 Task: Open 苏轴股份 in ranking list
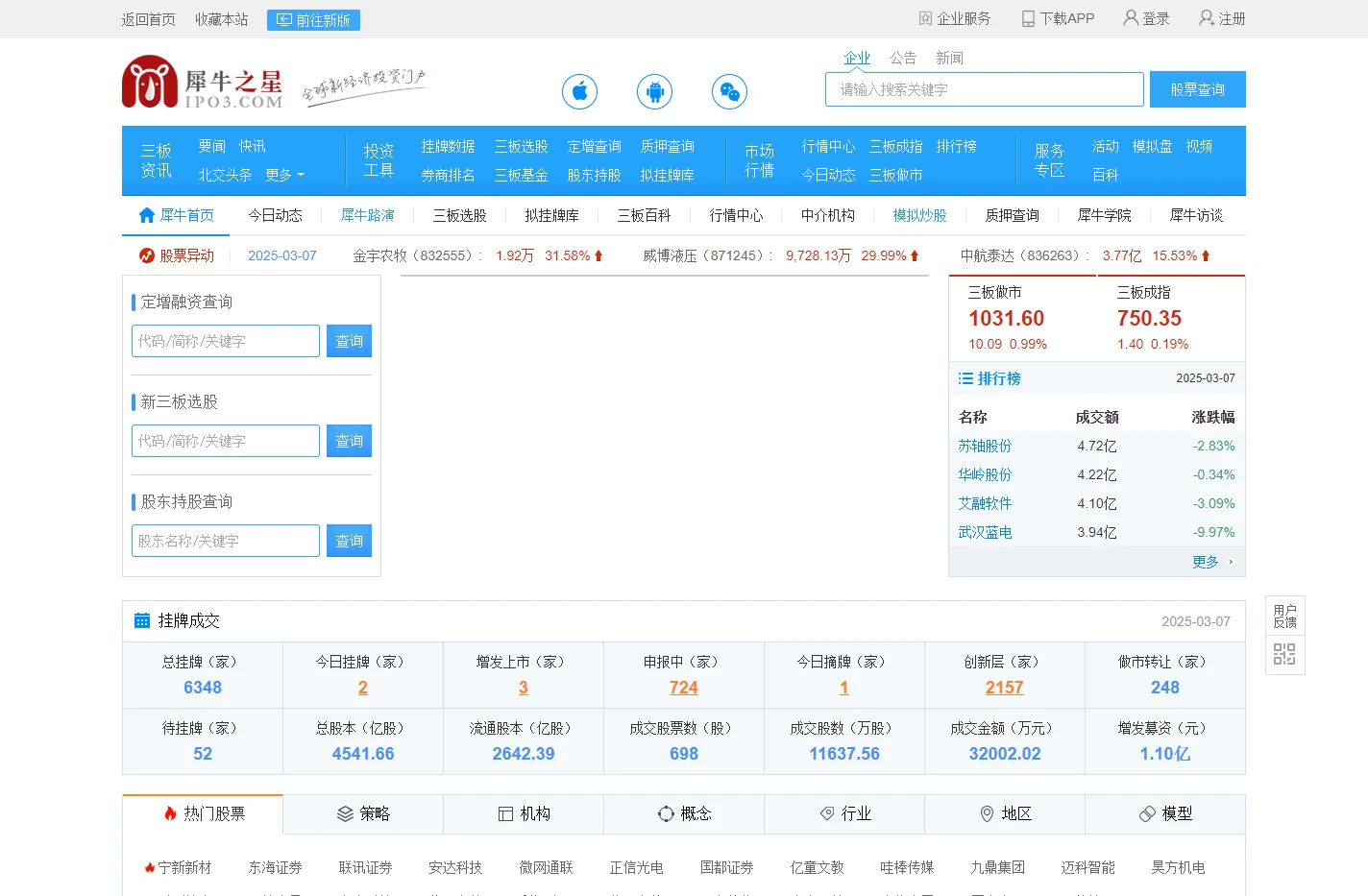click(985, 446)
